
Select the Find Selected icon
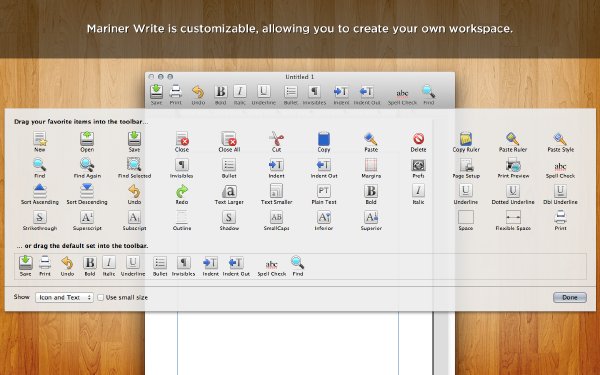point(134,165)
